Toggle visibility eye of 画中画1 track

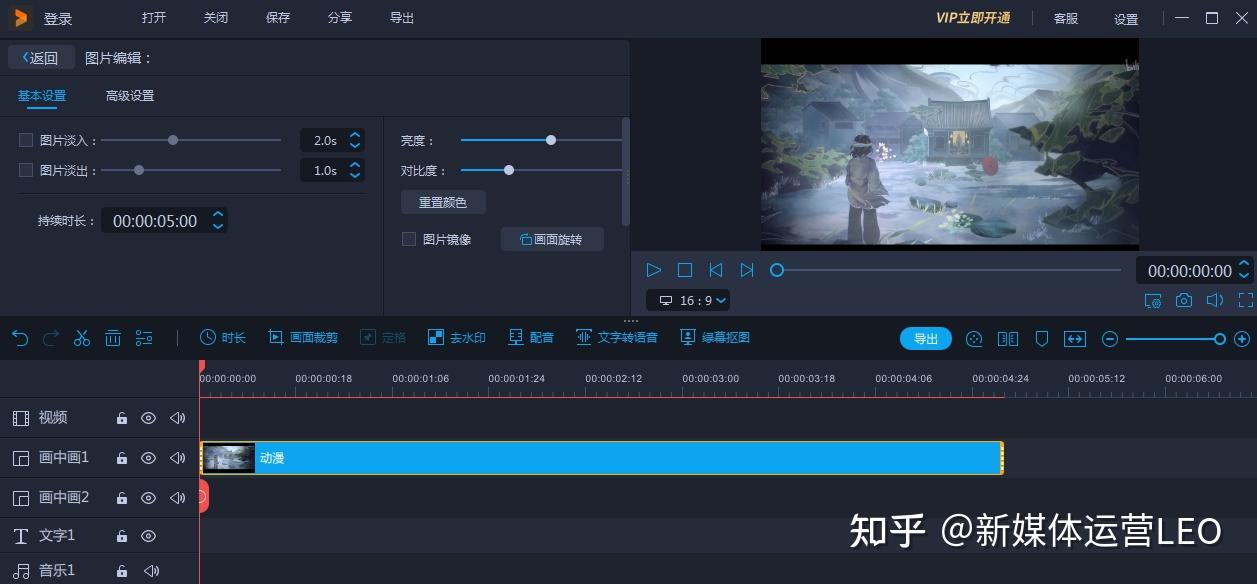[148, 458]
